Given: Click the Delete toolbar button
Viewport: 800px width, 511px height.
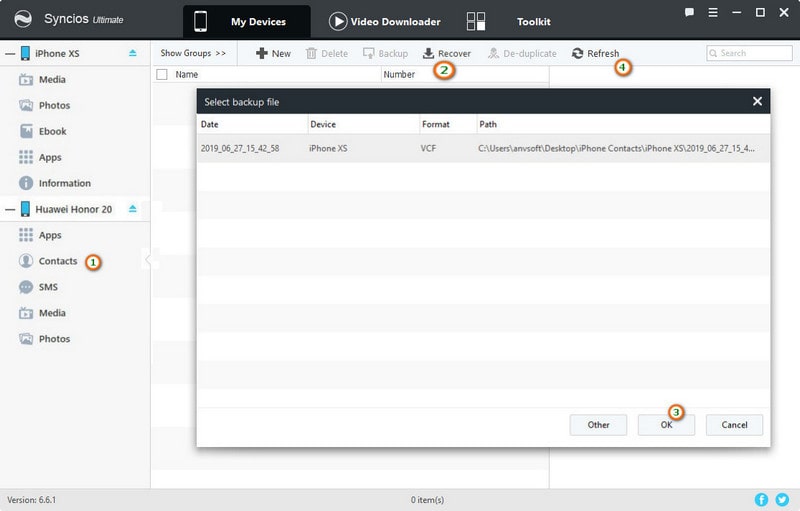Looking at the screenshot, I should pos(327,53).
